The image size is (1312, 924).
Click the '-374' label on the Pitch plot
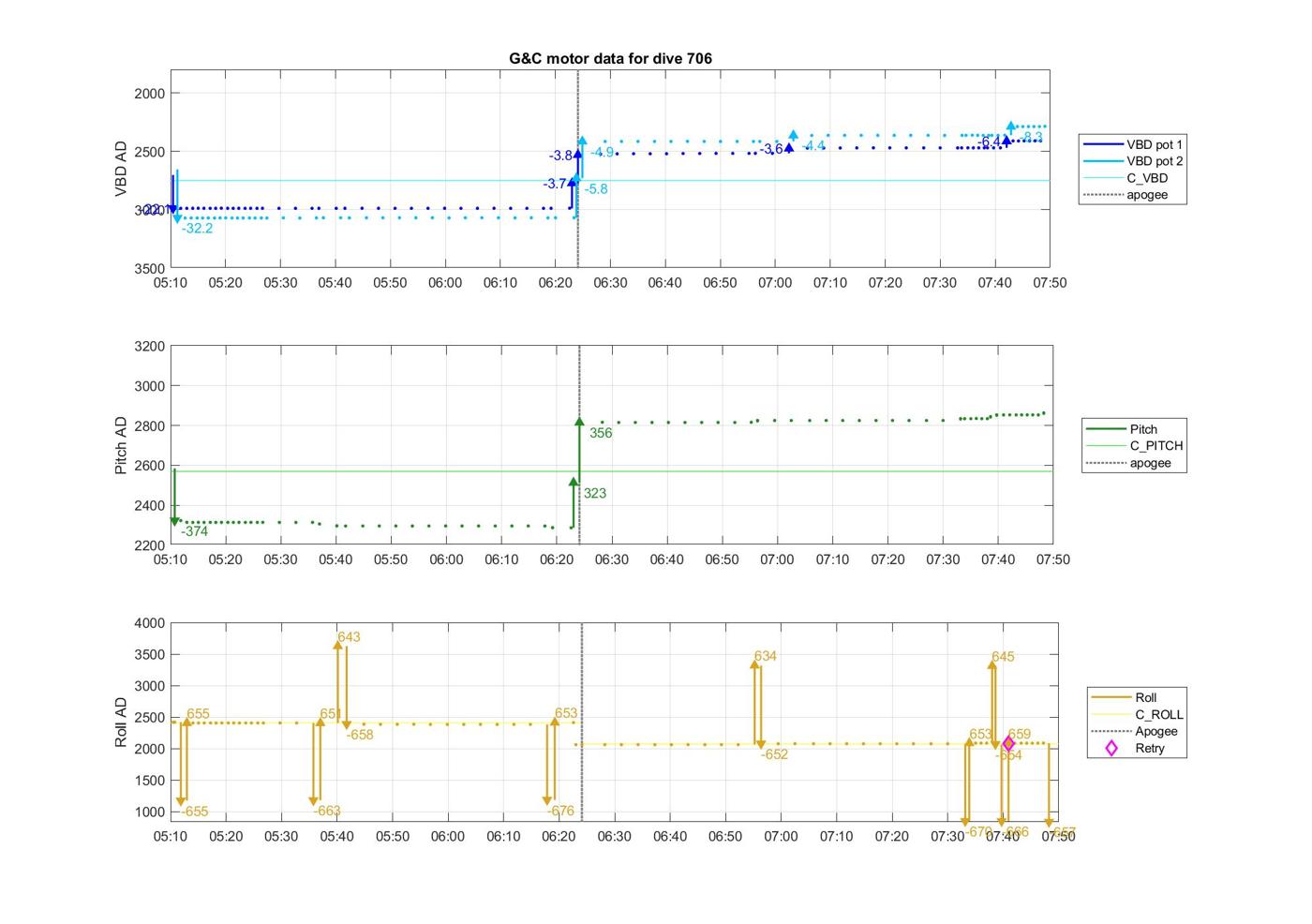[194, 531]
